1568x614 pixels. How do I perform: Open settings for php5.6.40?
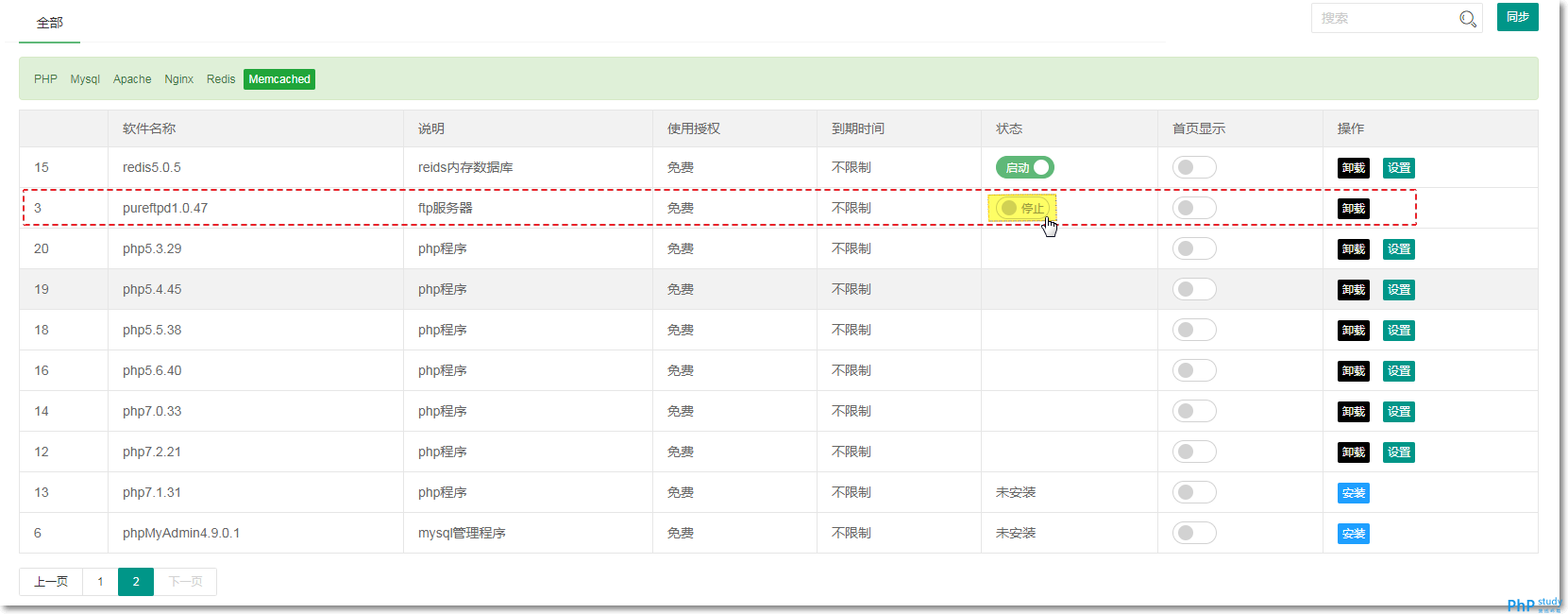coord(1398,371)
